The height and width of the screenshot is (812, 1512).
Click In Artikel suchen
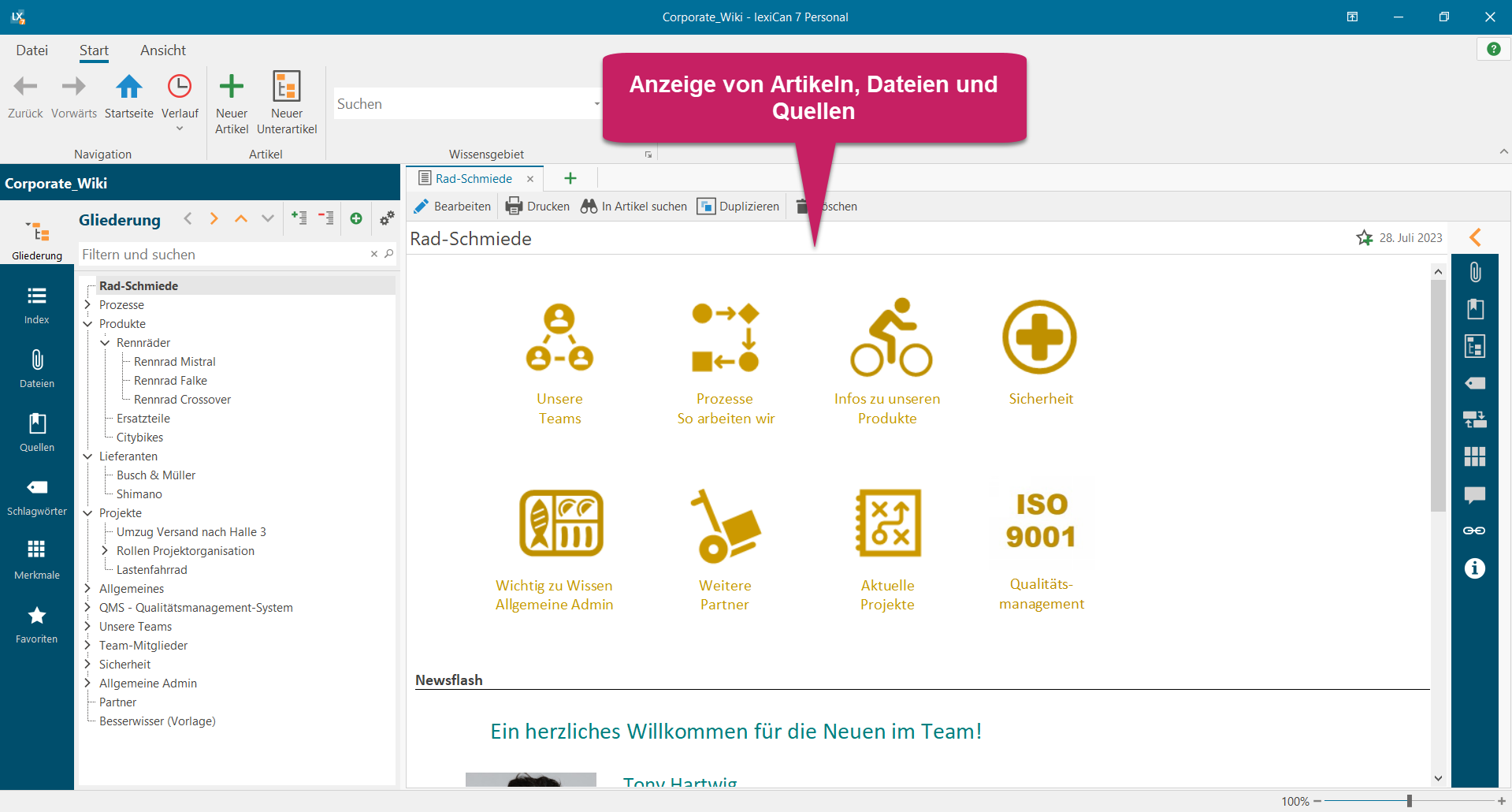tap(634, 207)
